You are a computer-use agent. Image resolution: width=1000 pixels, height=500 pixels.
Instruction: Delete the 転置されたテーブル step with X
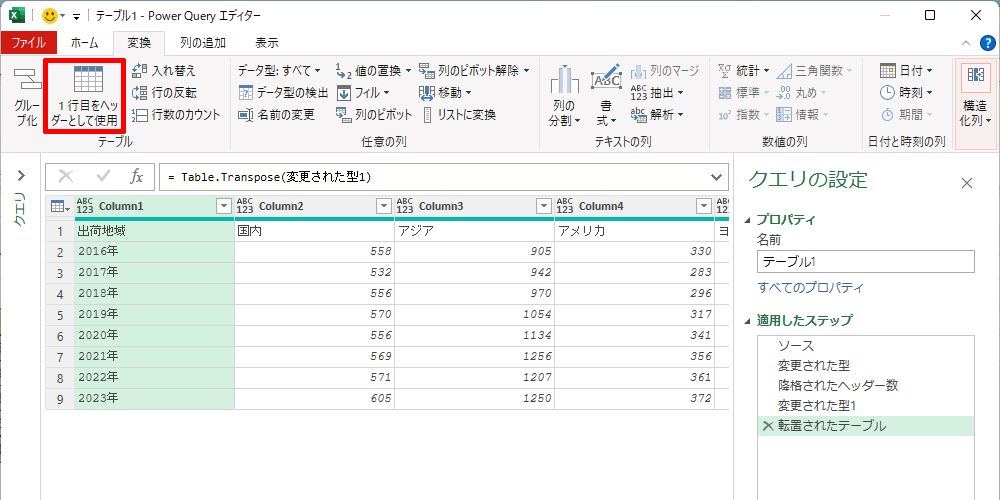(767, 426)
